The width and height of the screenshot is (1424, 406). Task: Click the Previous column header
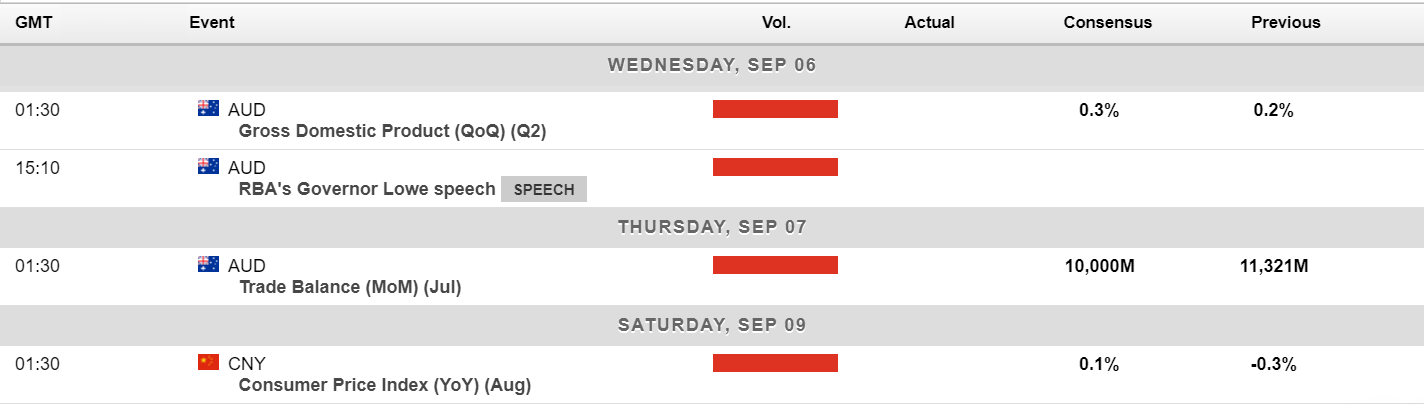click(x=1286, y=22)
